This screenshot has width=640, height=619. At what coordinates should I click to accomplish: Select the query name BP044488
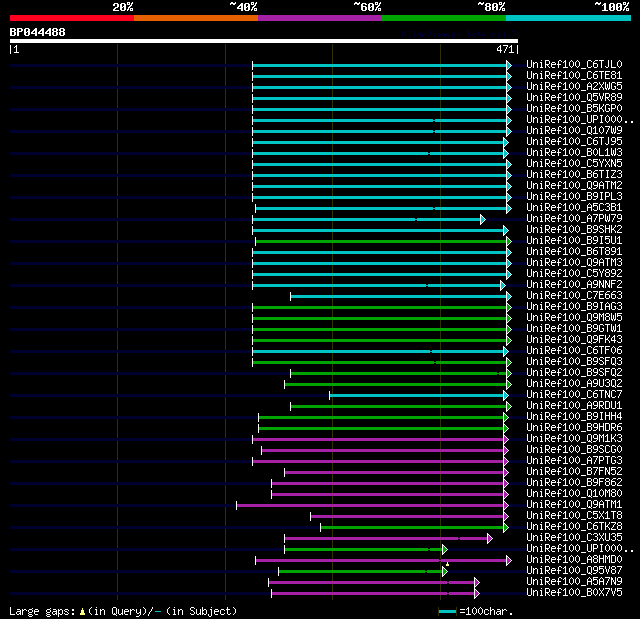tap(38, 32)
